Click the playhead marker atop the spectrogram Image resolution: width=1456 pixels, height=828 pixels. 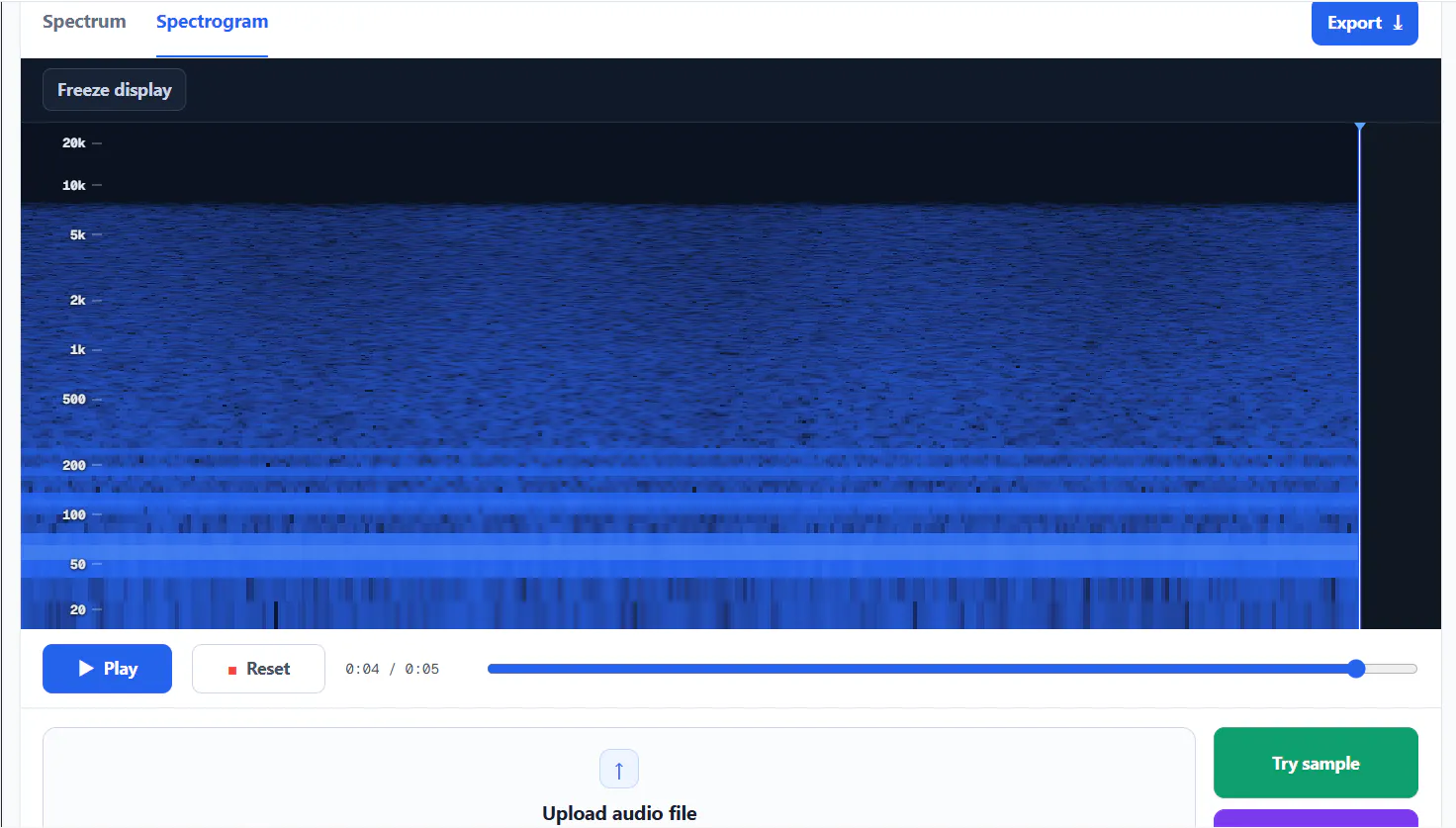(1360, 127)
